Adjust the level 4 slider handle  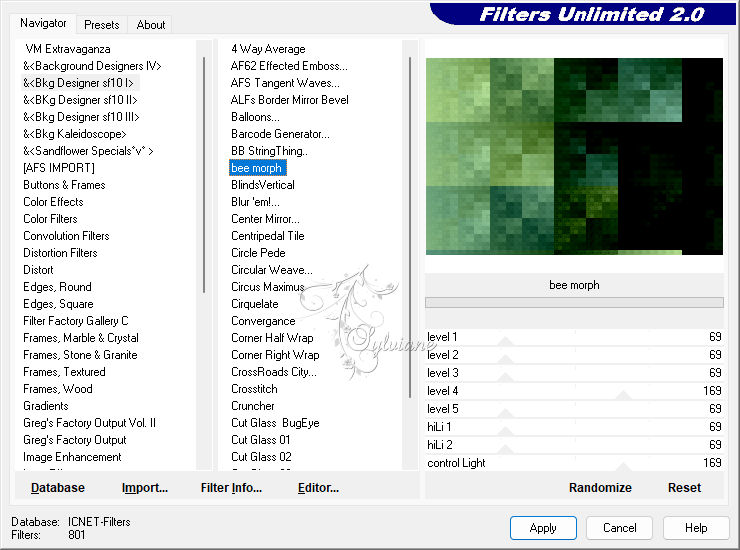pyautogui.click(x=623, y=395)
